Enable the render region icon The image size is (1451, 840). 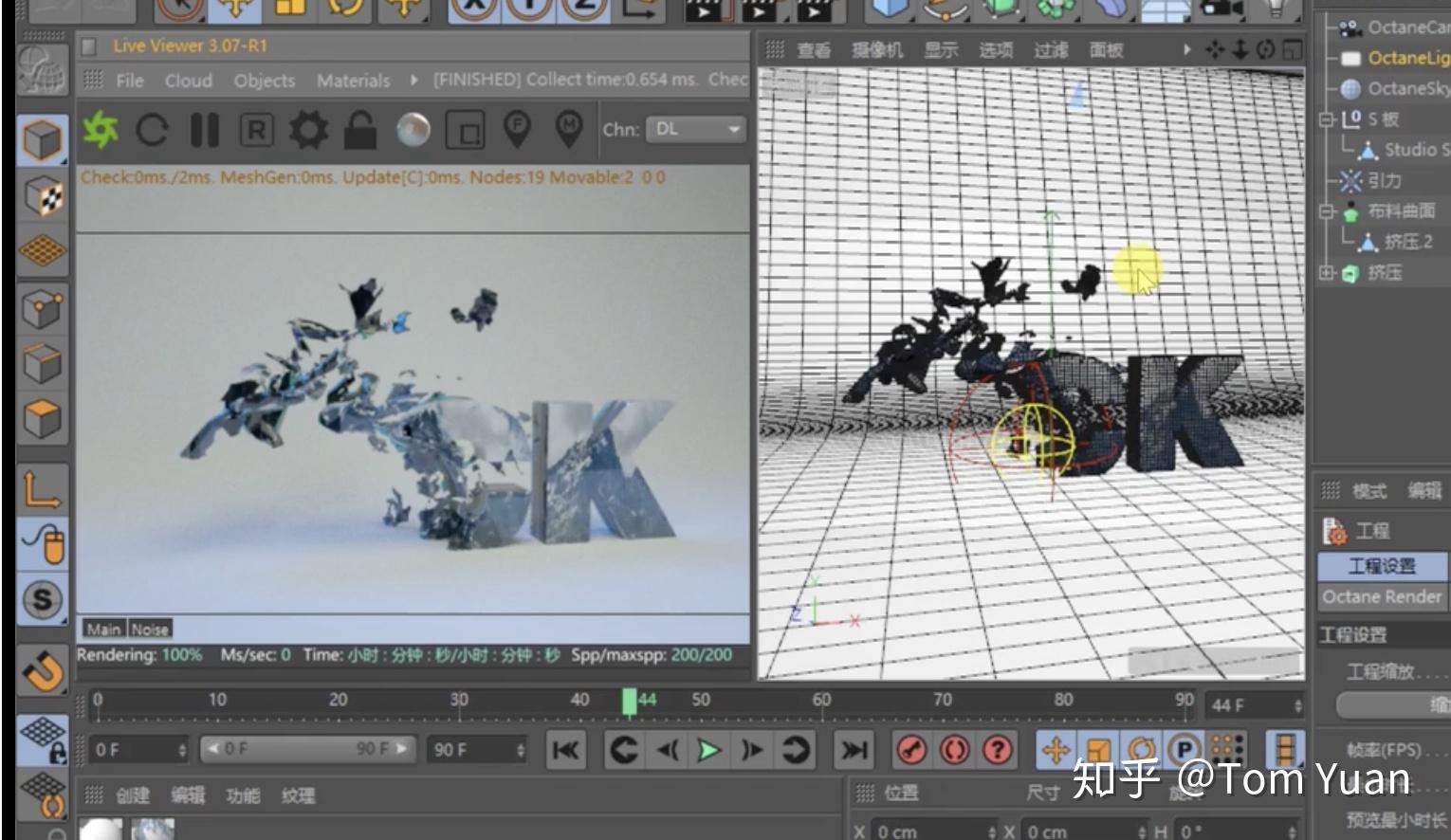(x=465, y=130)
